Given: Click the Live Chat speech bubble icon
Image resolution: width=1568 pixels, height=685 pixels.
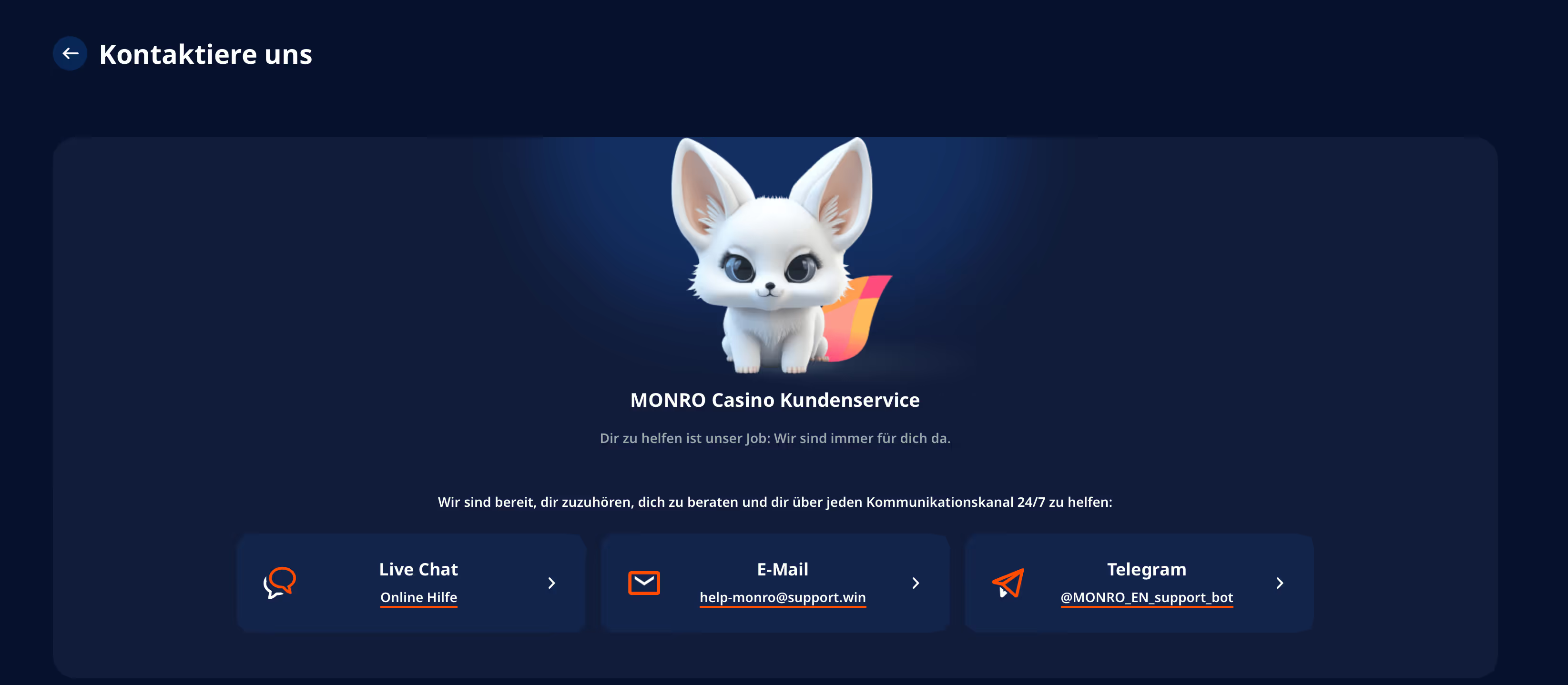Looking at the screenshot, I should click(x=279, y=583).
